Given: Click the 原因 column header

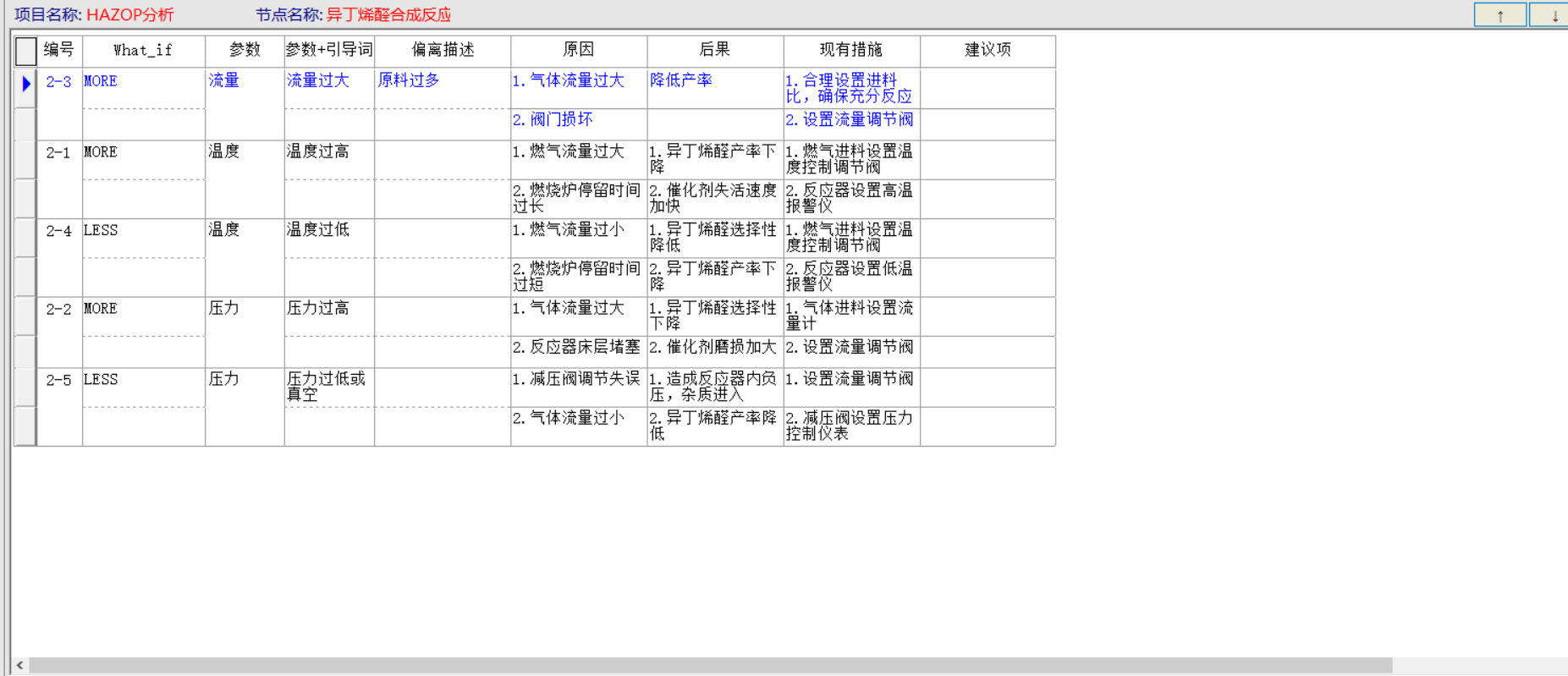Looking at the screenshot, I should [x=579, y=50].
